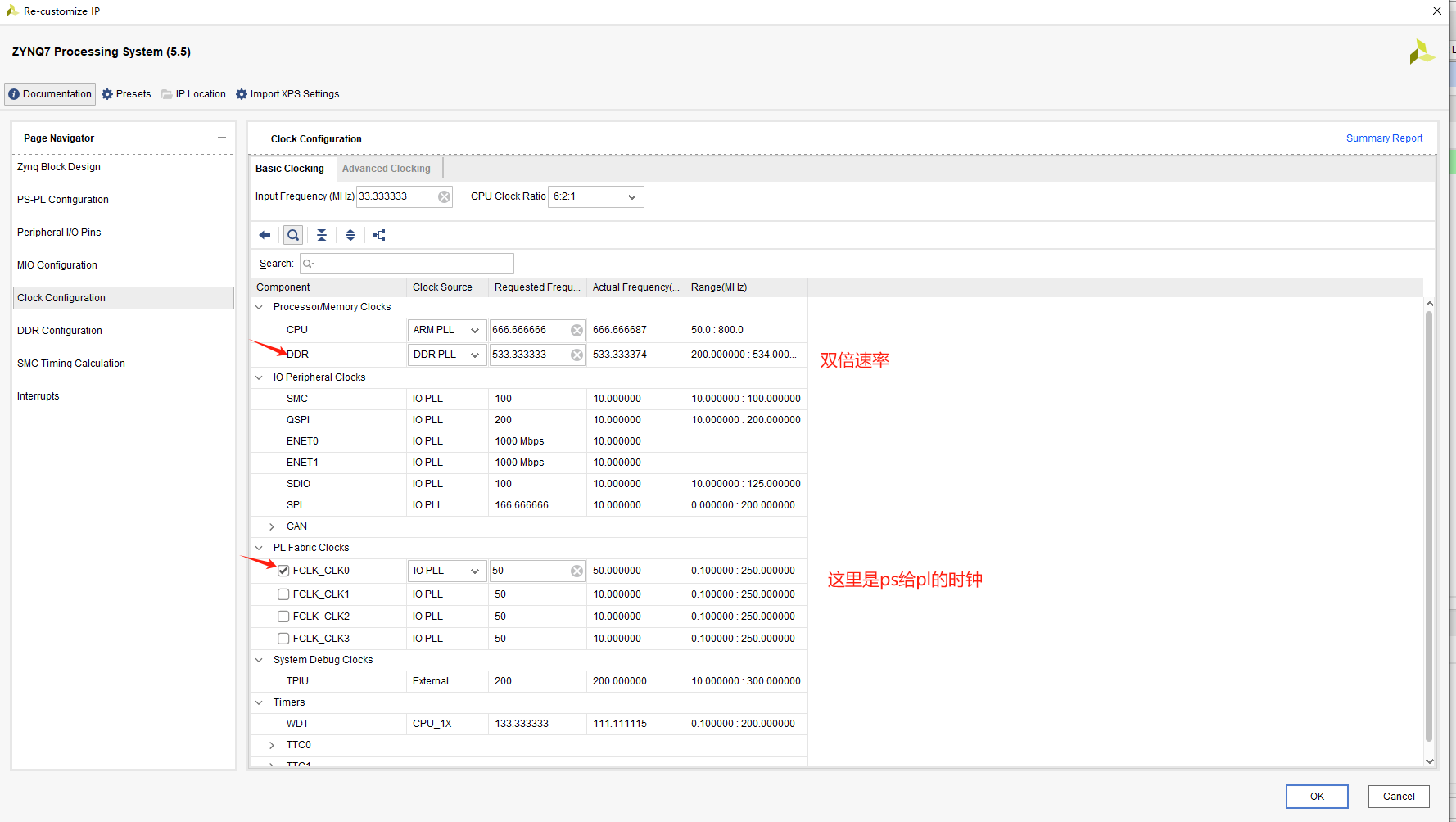Clear the FCLK_CLK0 requested frequency value
Screen dimensions: 1456x822
point(577,571)
